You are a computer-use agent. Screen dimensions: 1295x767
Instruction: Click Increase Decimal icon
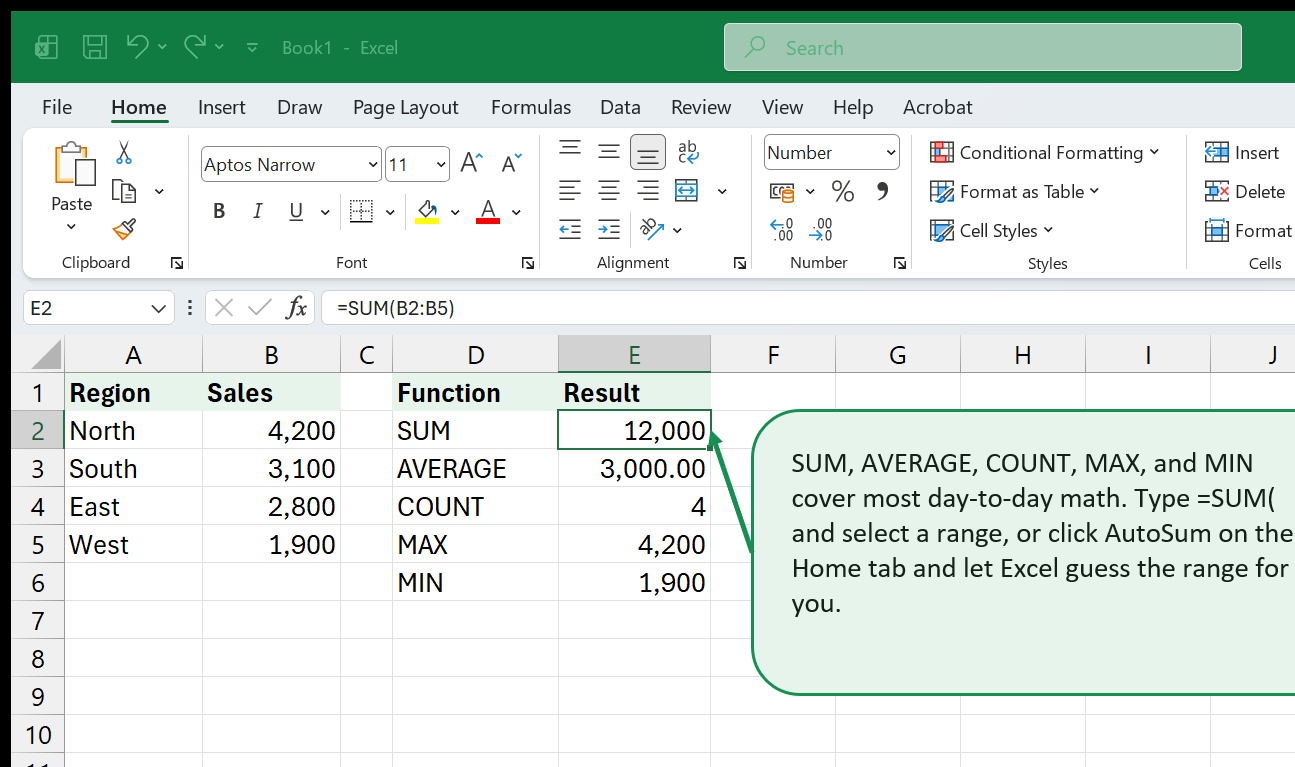(782, 230)
